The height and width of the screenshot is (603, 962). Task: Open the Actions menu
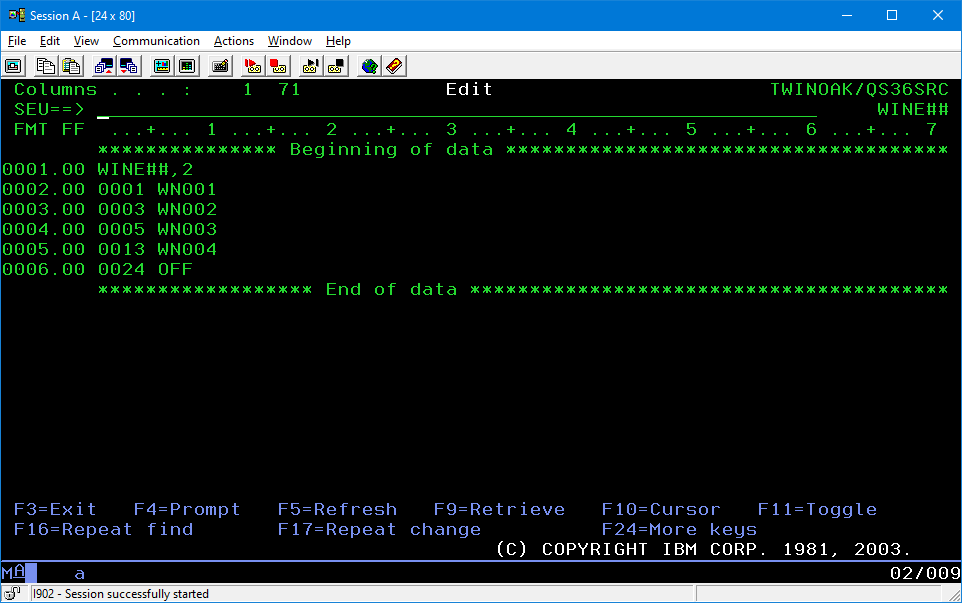pos(233,41)
